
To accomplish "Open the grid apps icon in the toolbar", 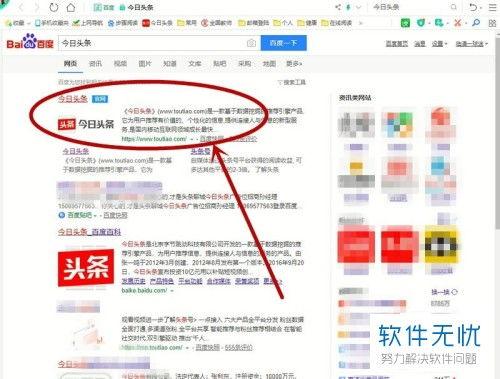I will point(492,23).
